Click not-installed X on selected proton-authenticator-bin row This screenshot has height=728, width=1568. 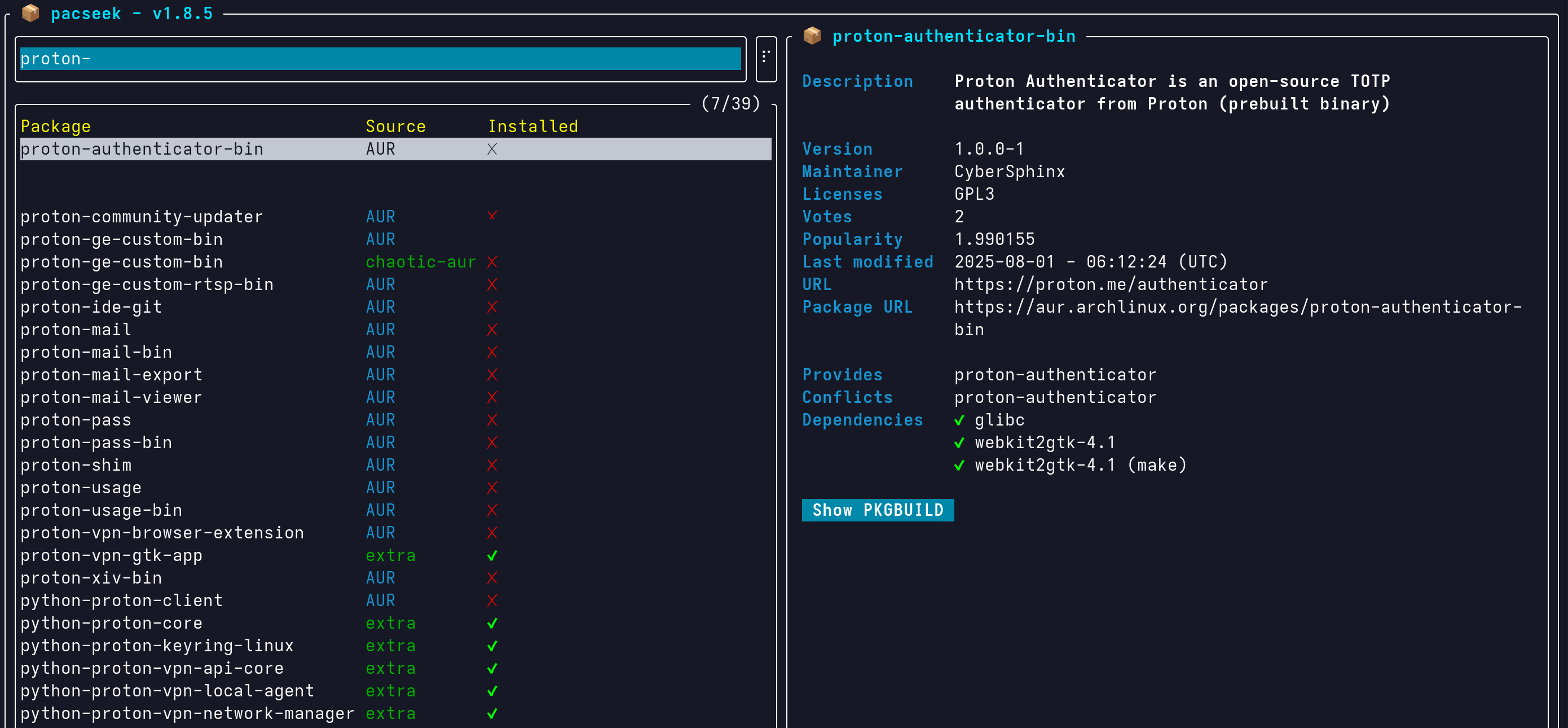492,149
